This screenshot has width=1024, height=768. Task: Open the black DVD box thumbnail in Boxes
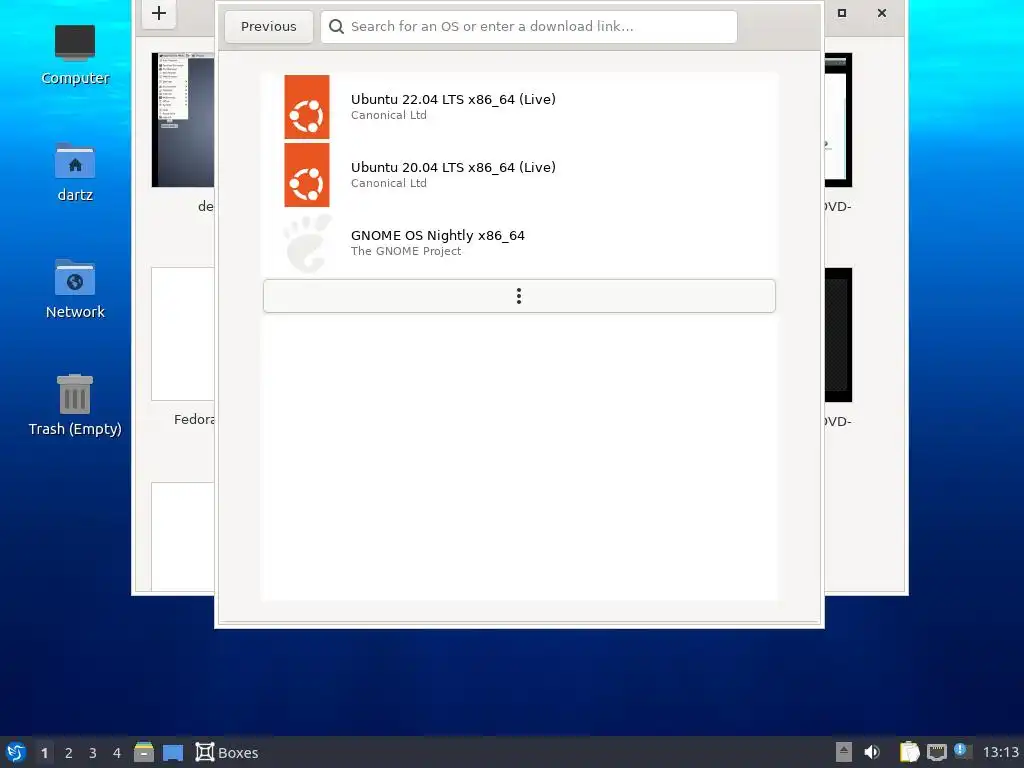coord(839,335)
